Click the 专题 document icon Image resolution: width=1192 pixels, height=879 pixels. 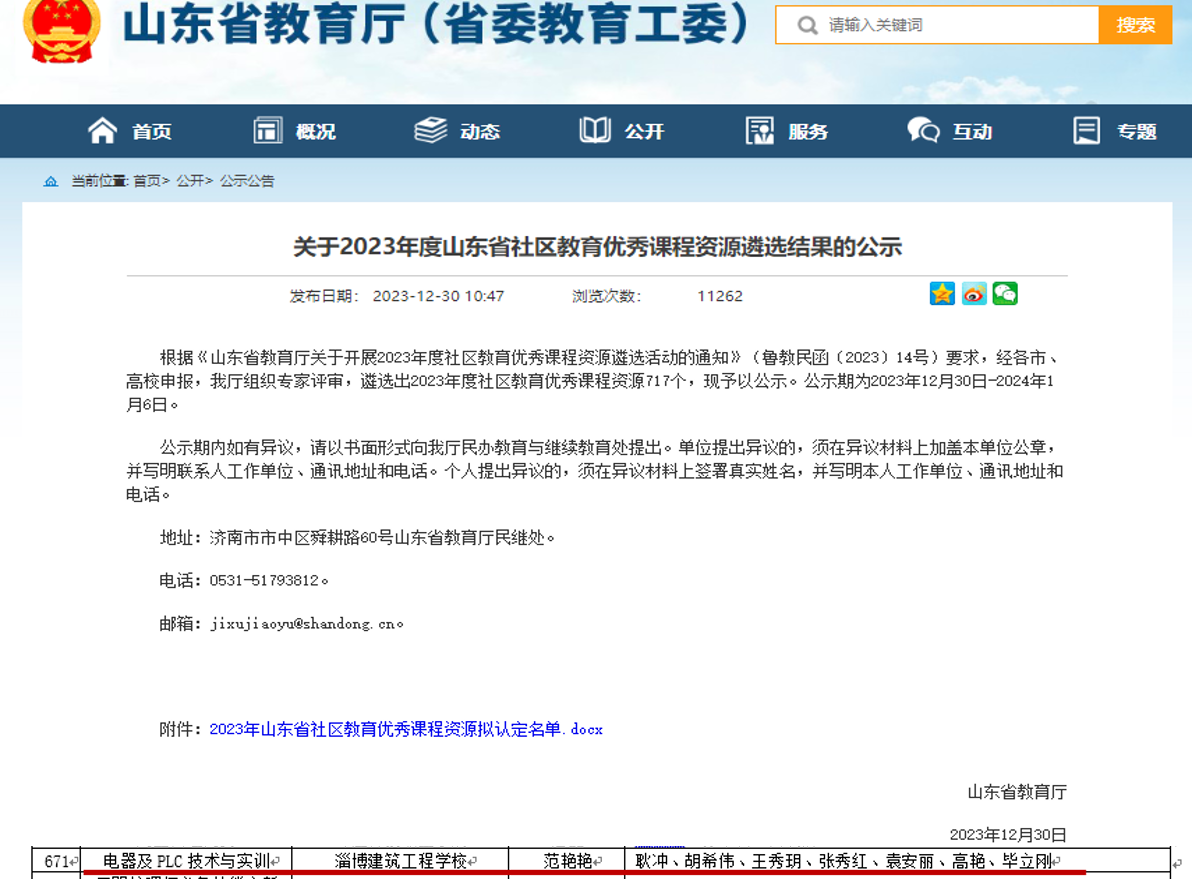[1086, 131]
